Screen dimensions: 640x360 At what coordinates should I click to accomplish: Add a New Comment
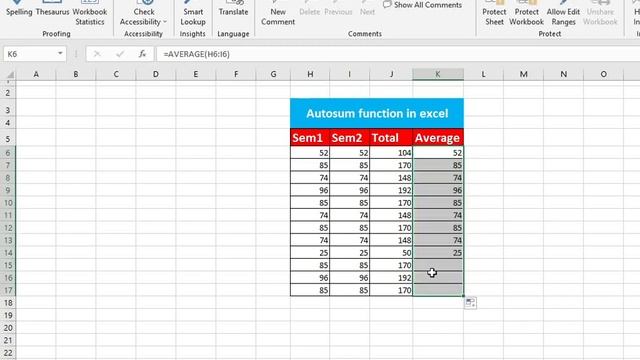click(278, 13)
